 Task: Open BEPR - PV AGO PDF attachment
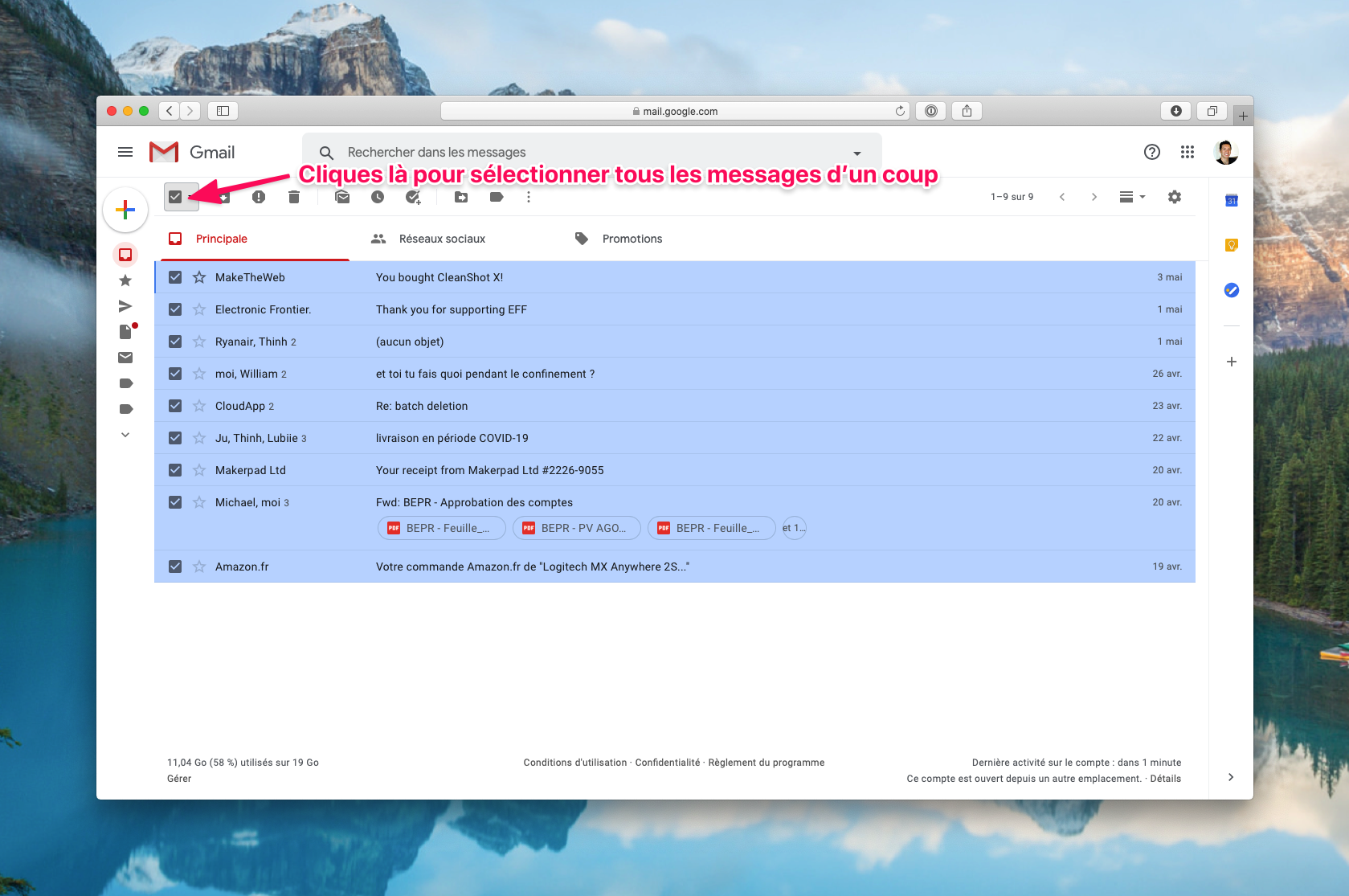point(576,528)
